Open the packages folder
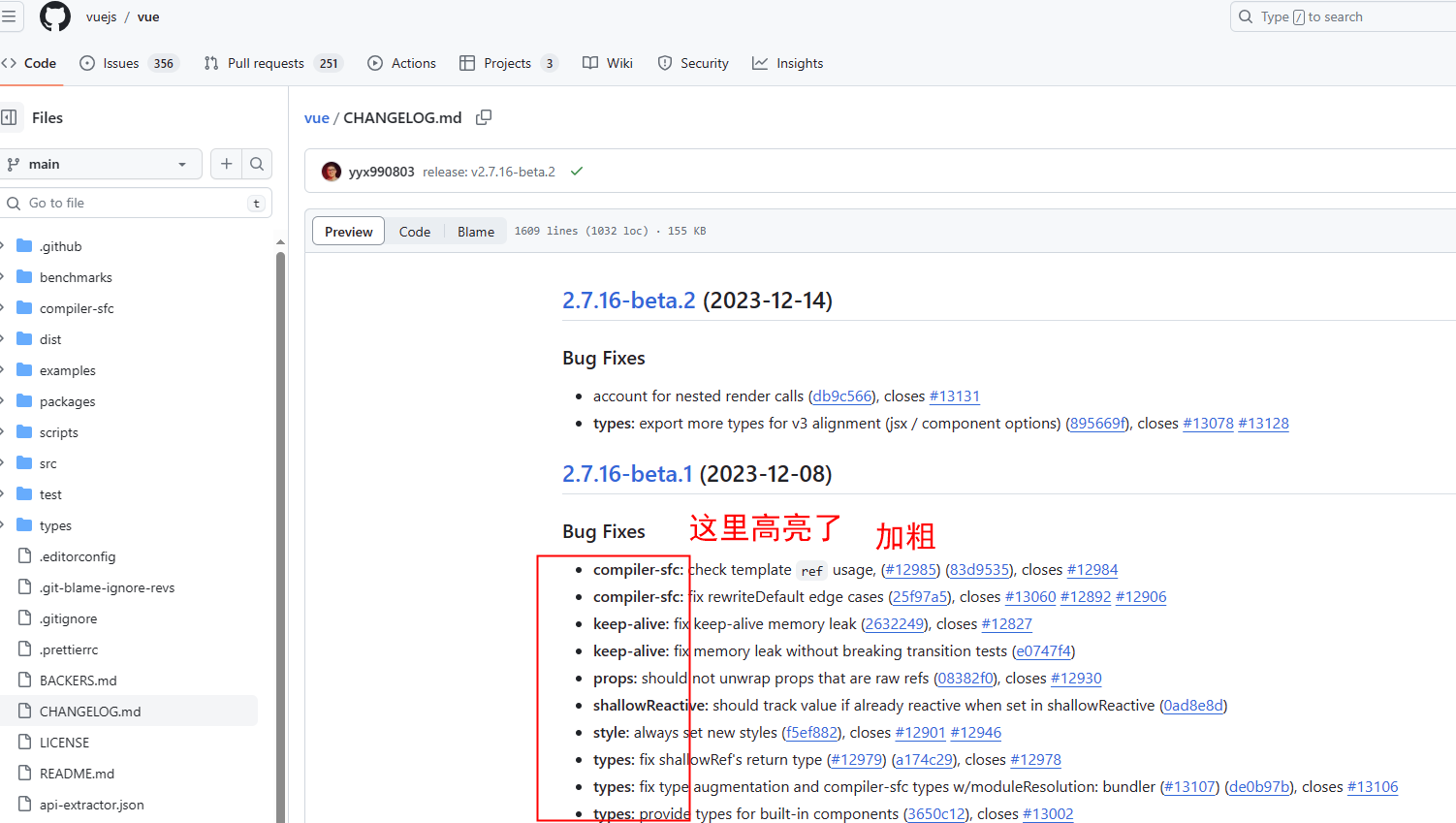 [68, 401]
